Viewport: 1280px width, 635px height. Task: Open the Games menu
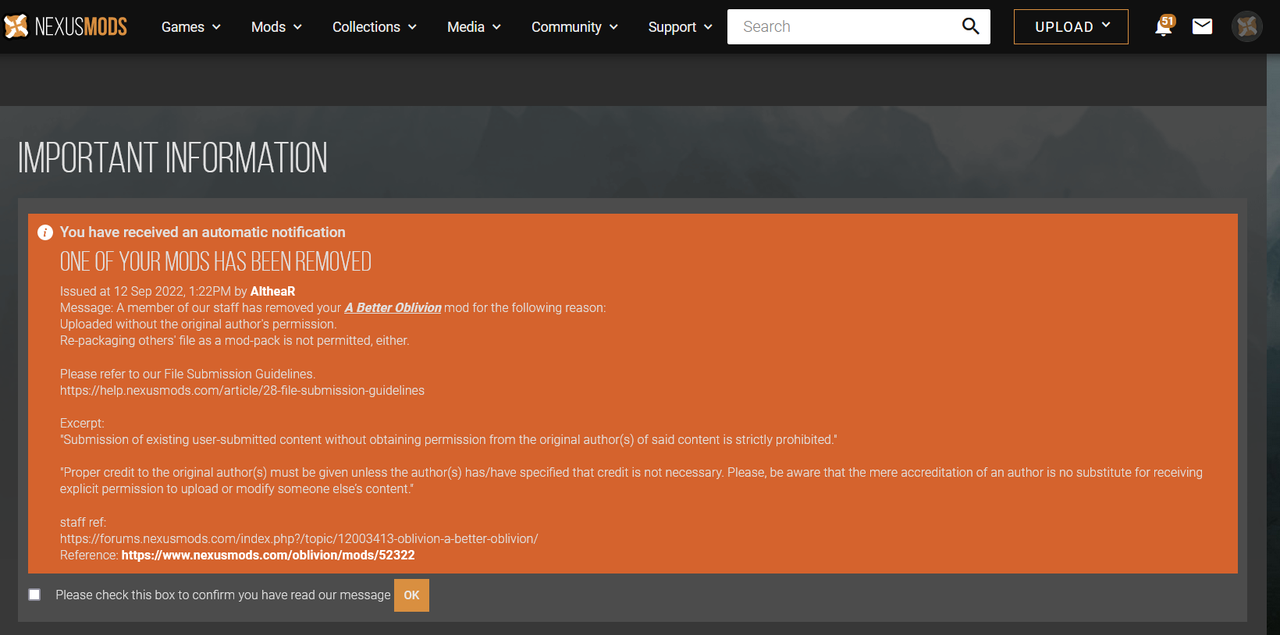point(191,27)
